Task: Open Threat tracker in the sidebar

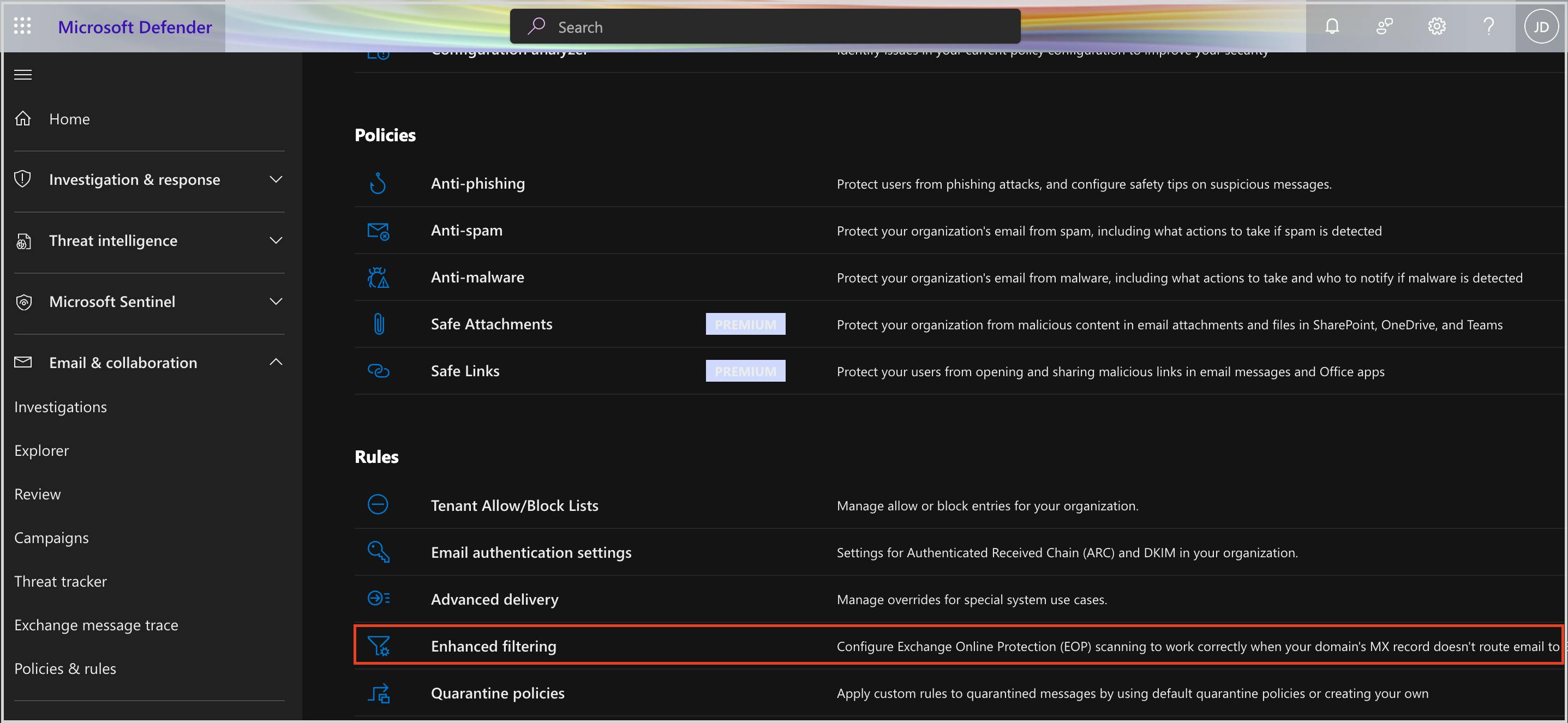Action: [x=60, y=582]
